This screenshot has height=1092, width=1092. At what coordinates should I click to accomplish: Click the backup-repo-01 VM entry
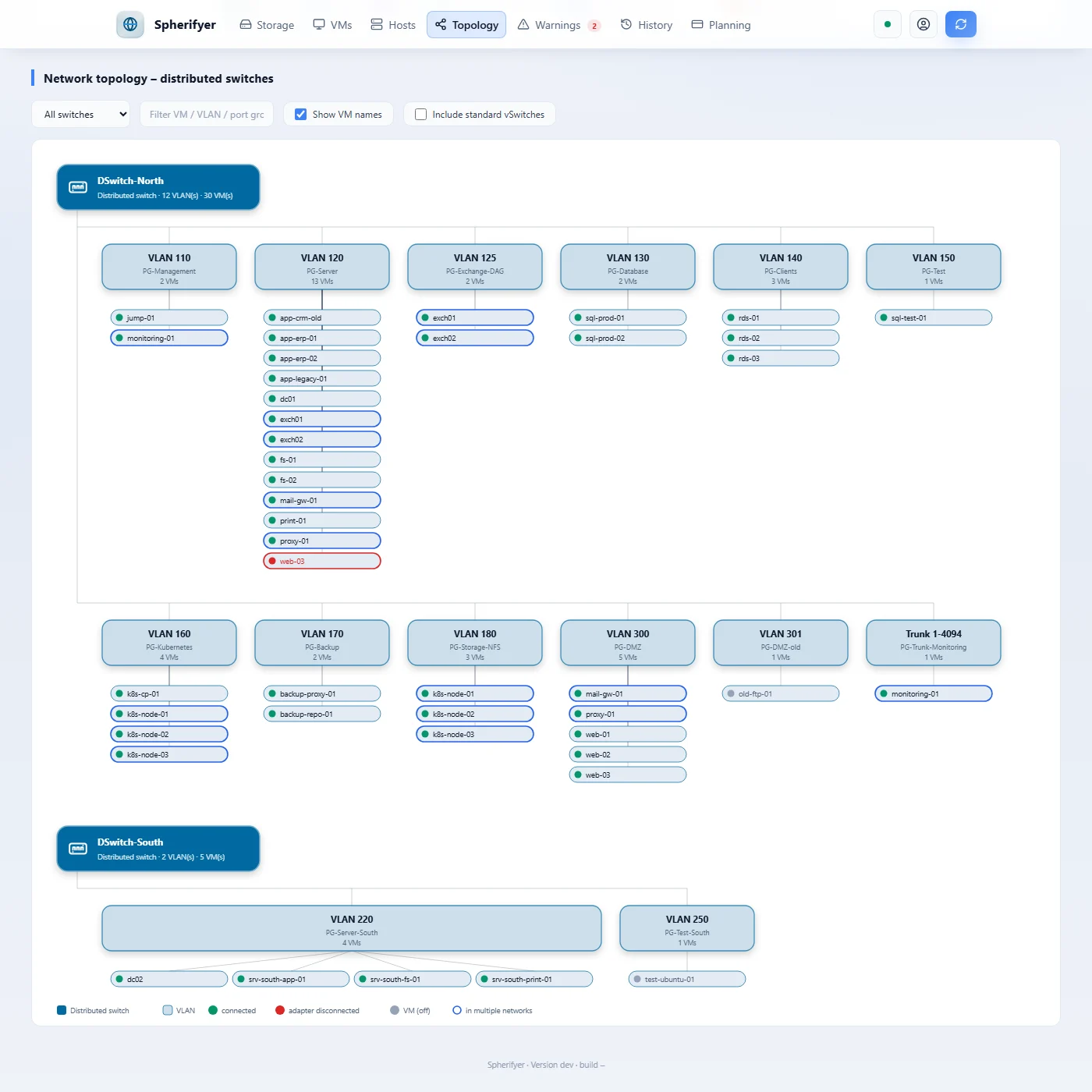322,714
